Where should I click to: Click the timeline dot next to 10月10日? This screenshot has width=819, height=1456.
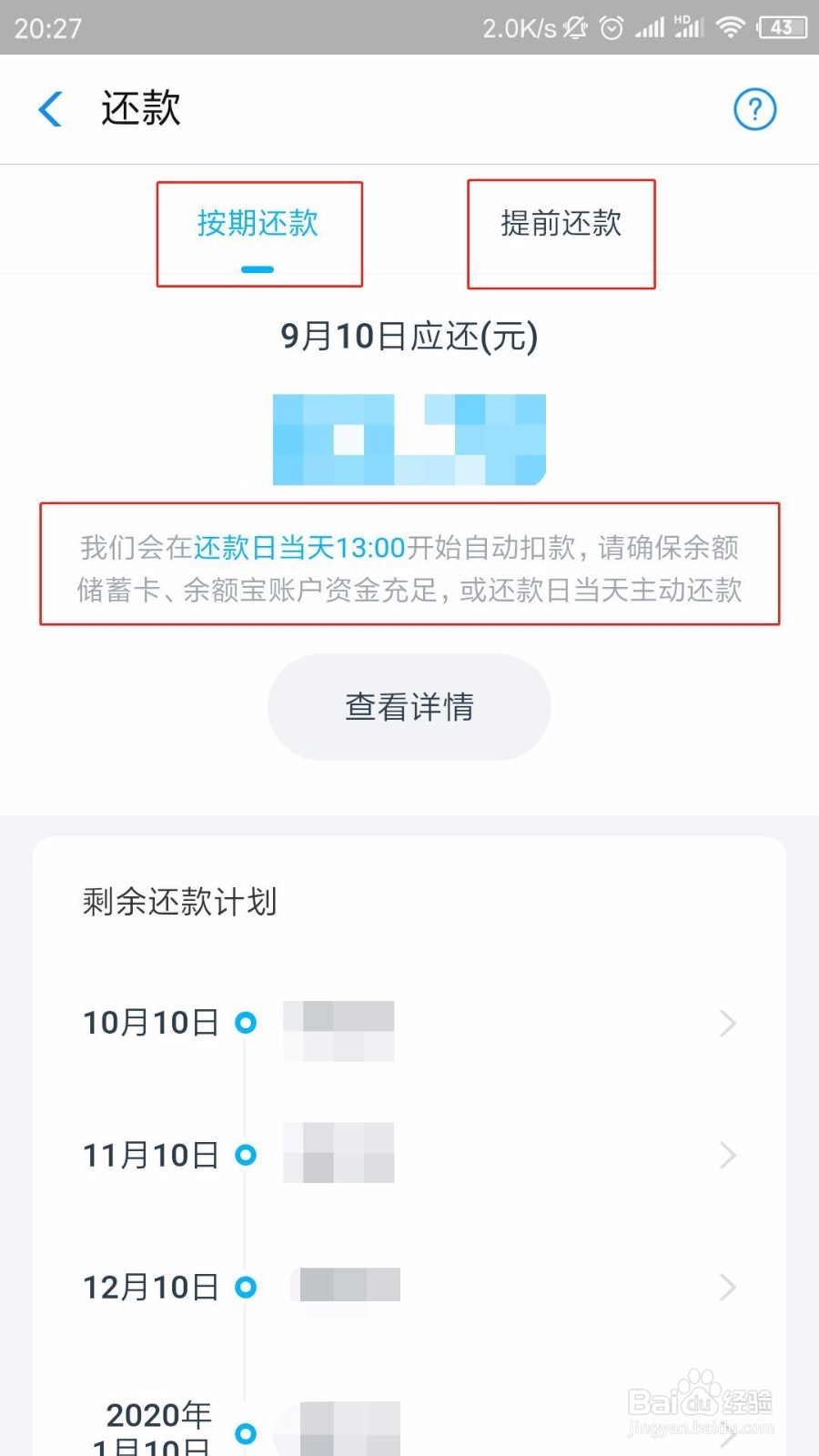246,1023
